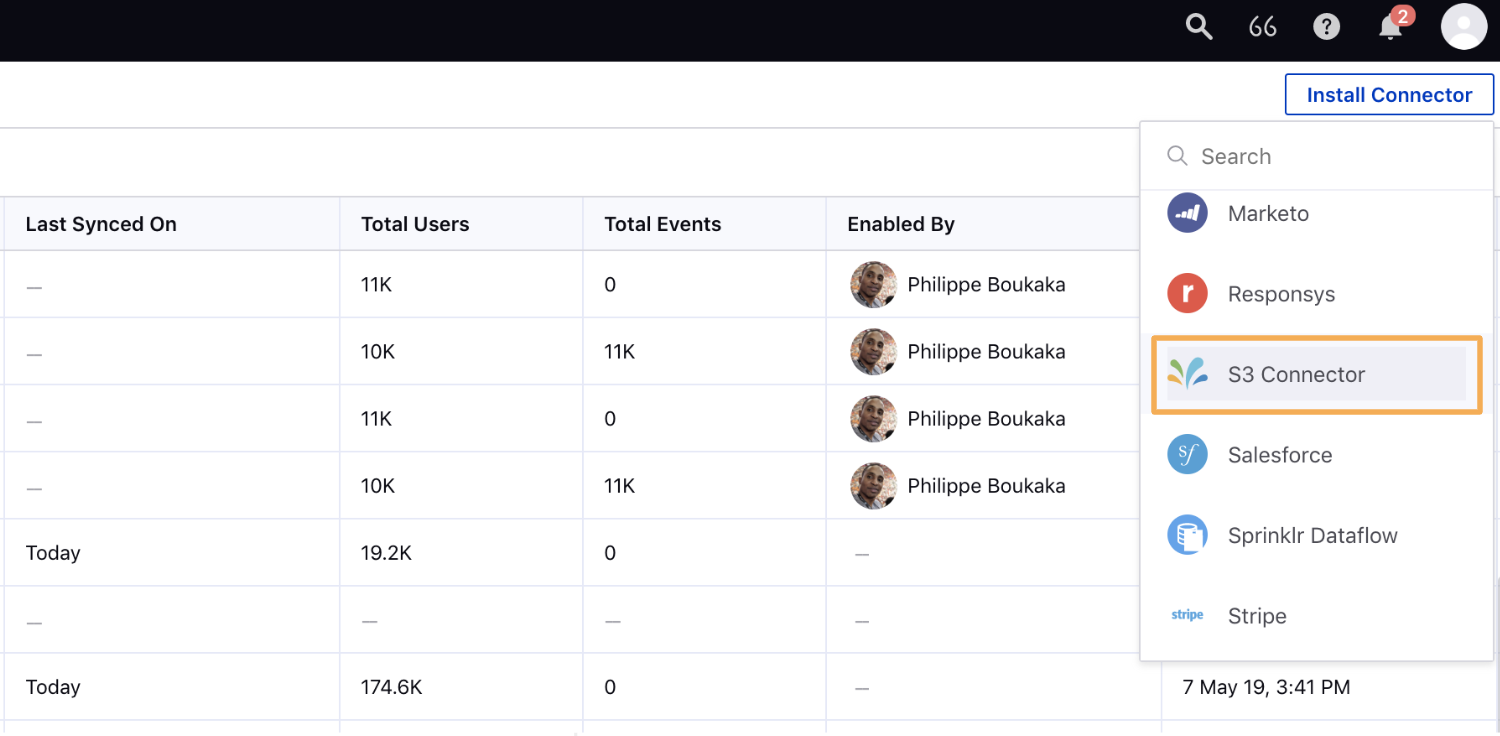Select S3 Connector from the list

tap(1296, 374)
